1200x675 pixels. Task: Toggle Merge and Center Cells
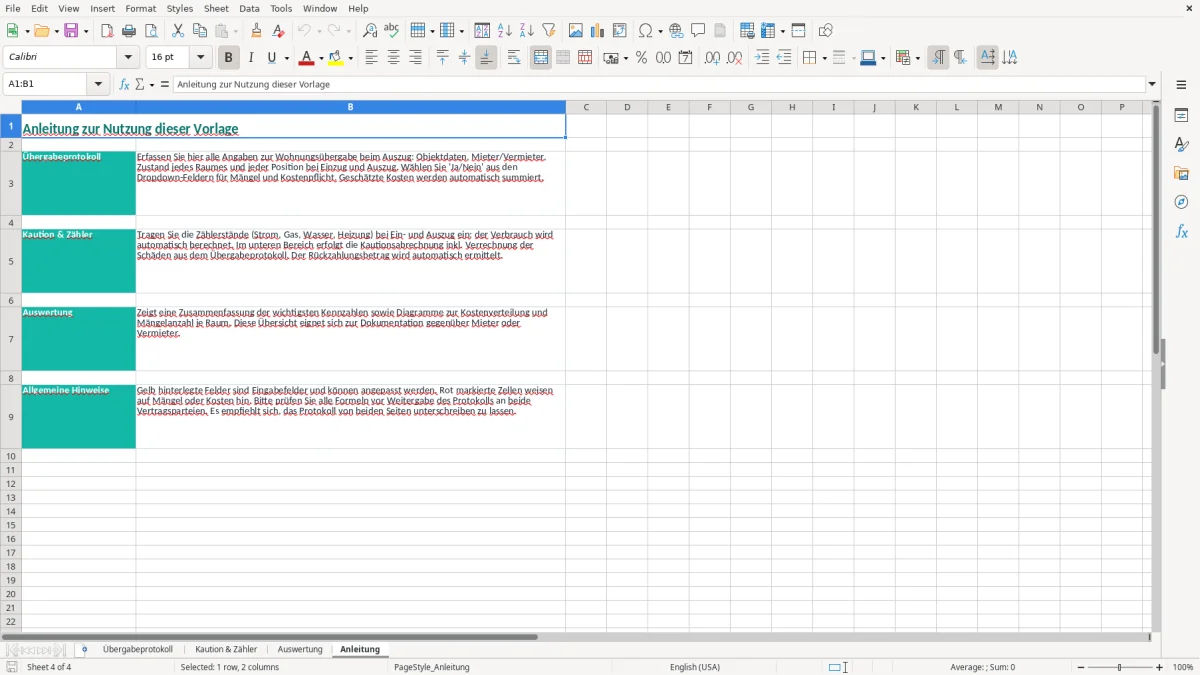[x=541, y=58]
